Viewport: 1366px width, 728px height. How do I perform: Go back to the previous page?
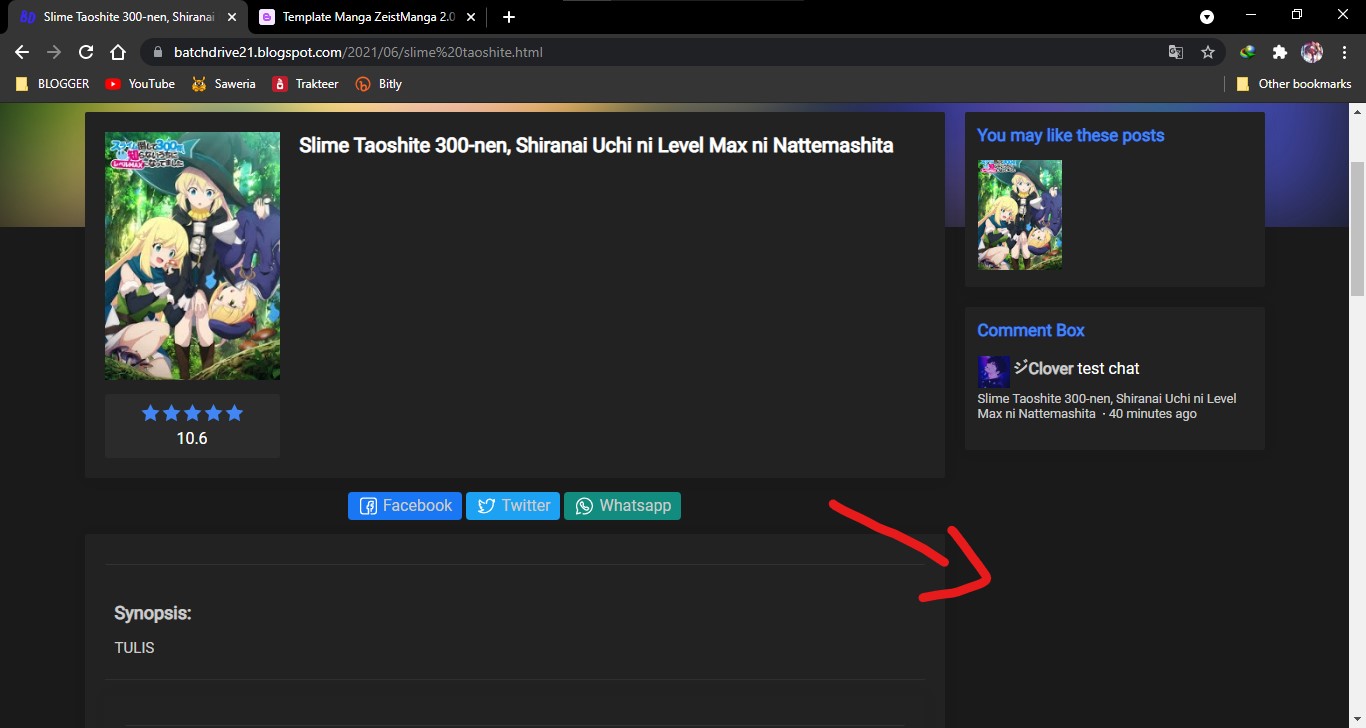tap(22, 52)
